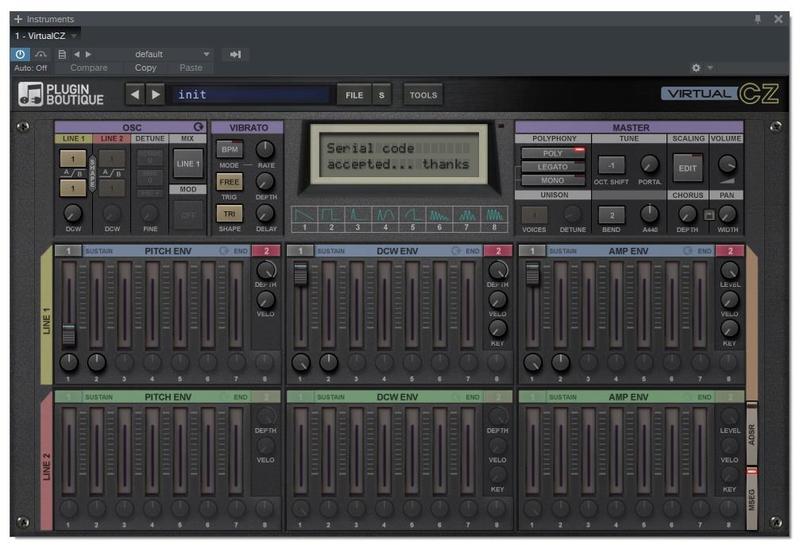Click Copy in the host toolbar
This screenshot has width=800, height=545.
pyautogui.click(x=145, y=68)
